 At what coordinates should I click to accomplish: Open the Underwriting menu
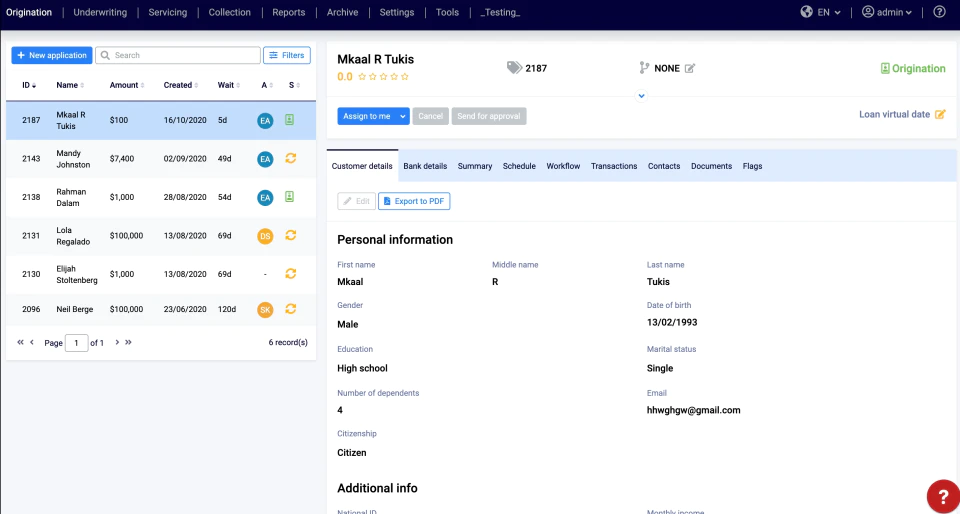coord(100,12)
